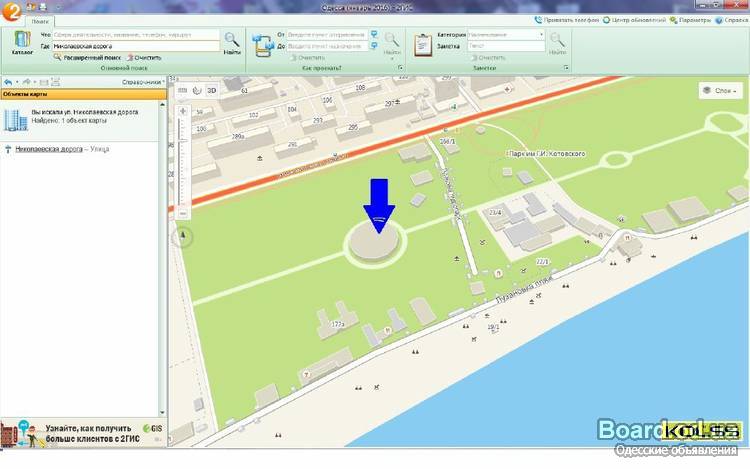Open the Каталог catalog icon

(22, 41)
